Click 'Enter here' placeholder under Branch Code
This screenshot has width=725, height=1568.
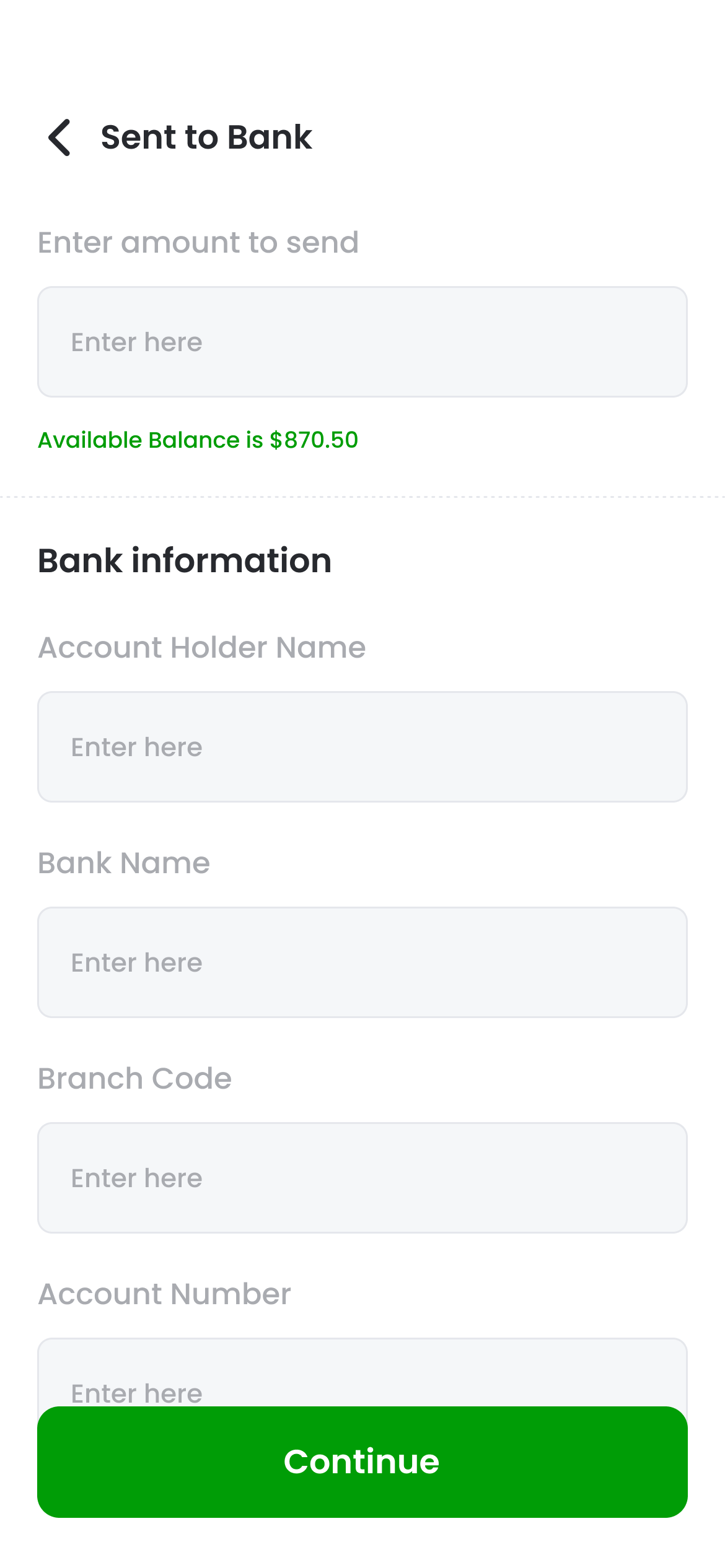click(x=137, y=1178)
